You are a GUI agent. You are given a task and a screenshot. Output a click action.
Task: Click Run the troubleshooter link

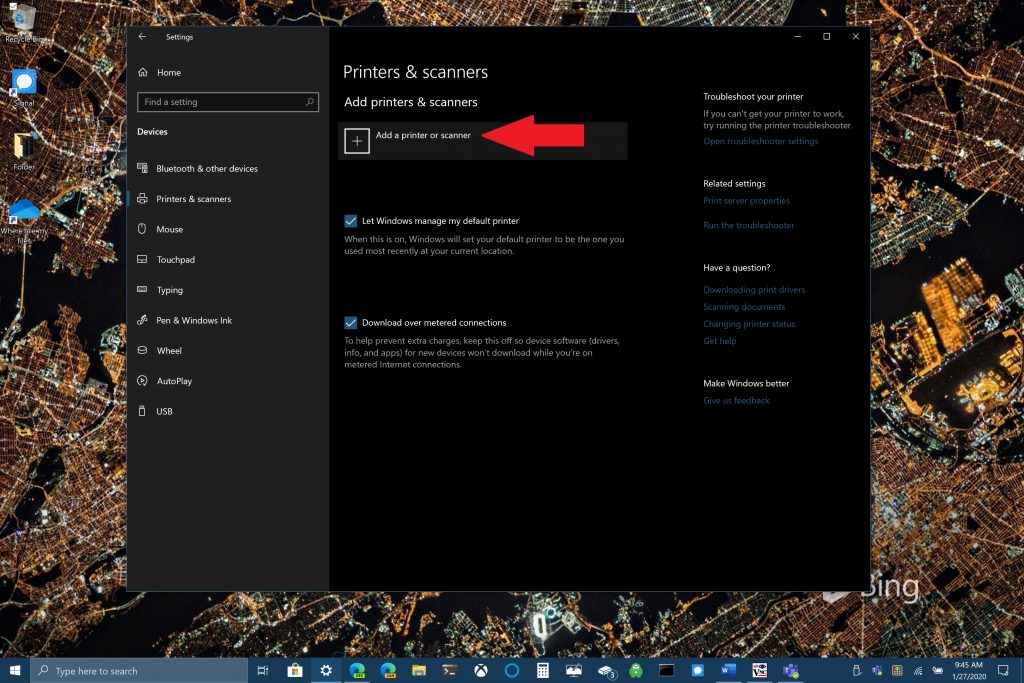click(x=748, y=225)
